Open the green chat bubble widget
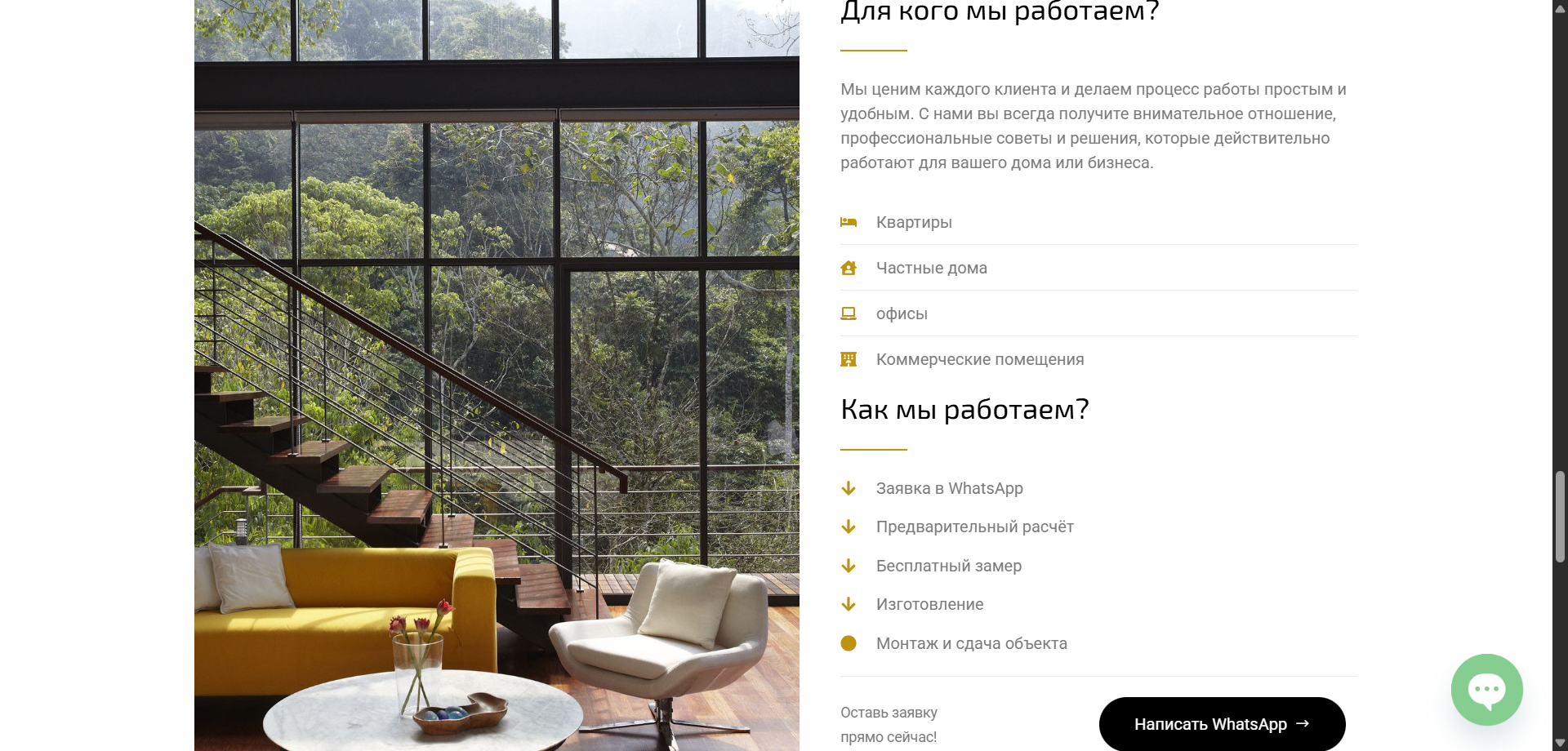Image resolution: width=1568 pixels, height=751 pixels. pyautogui.click(x=1486, y=690)
